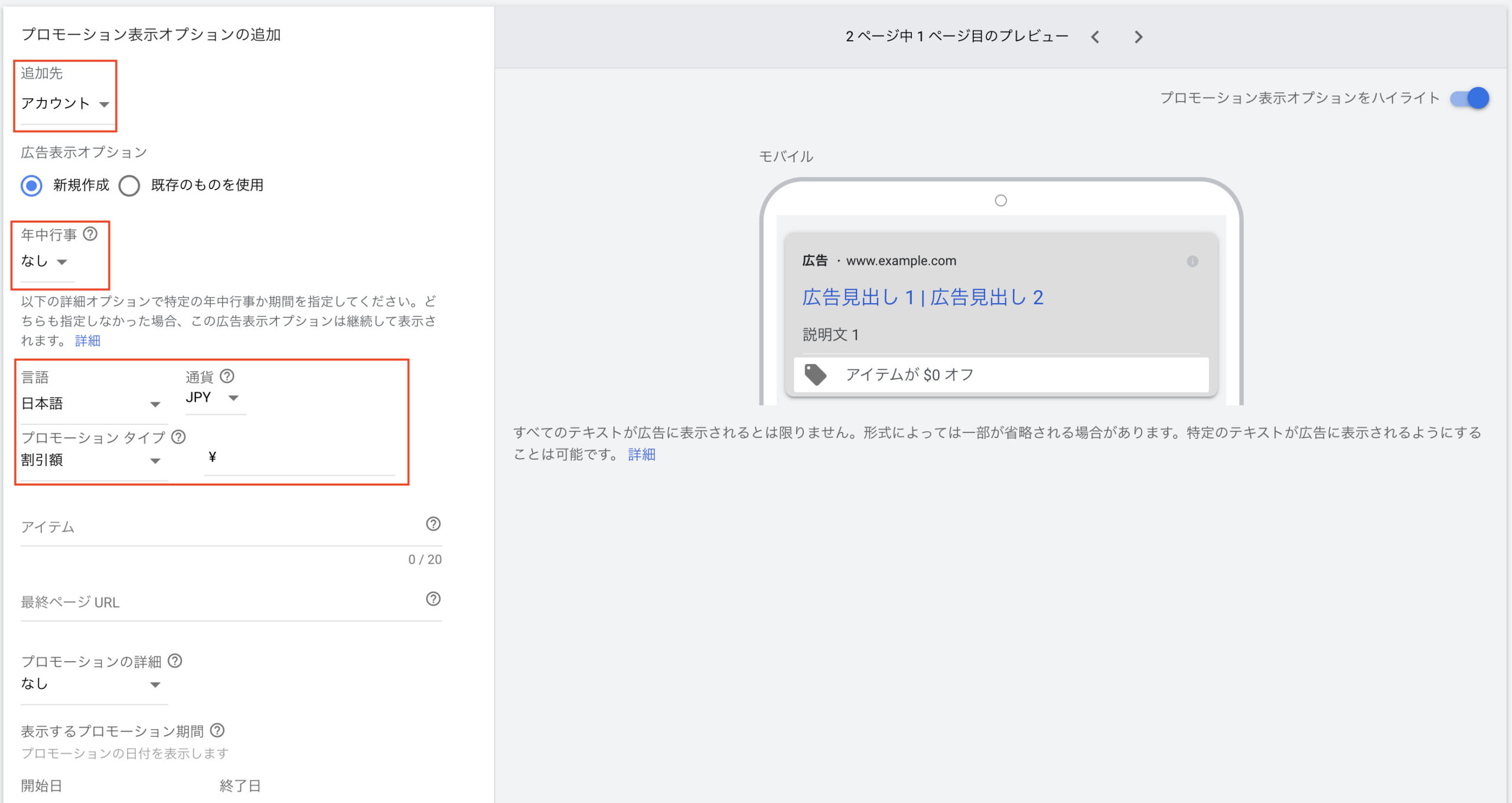Click help icon beside プロモーションの詳細
1512x803 pixels.
pos(175,661)
